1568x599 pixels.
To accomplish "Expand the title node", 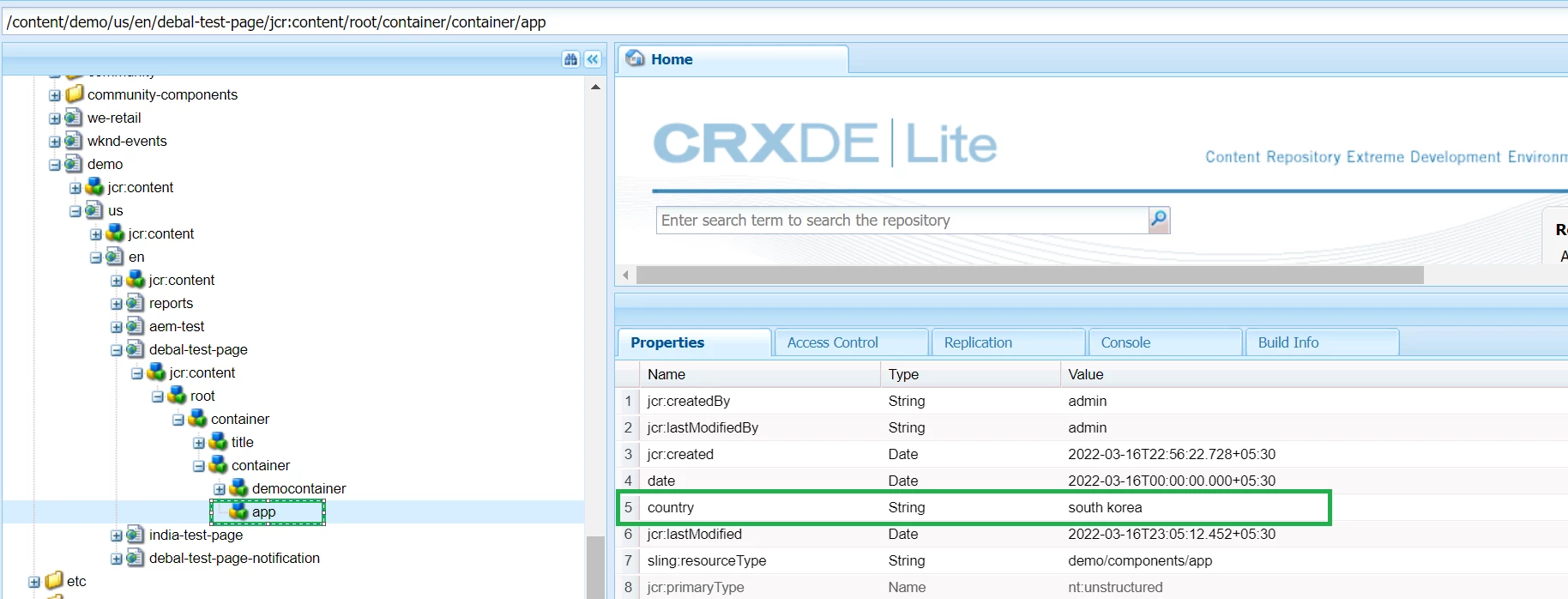I will (199, 443).
